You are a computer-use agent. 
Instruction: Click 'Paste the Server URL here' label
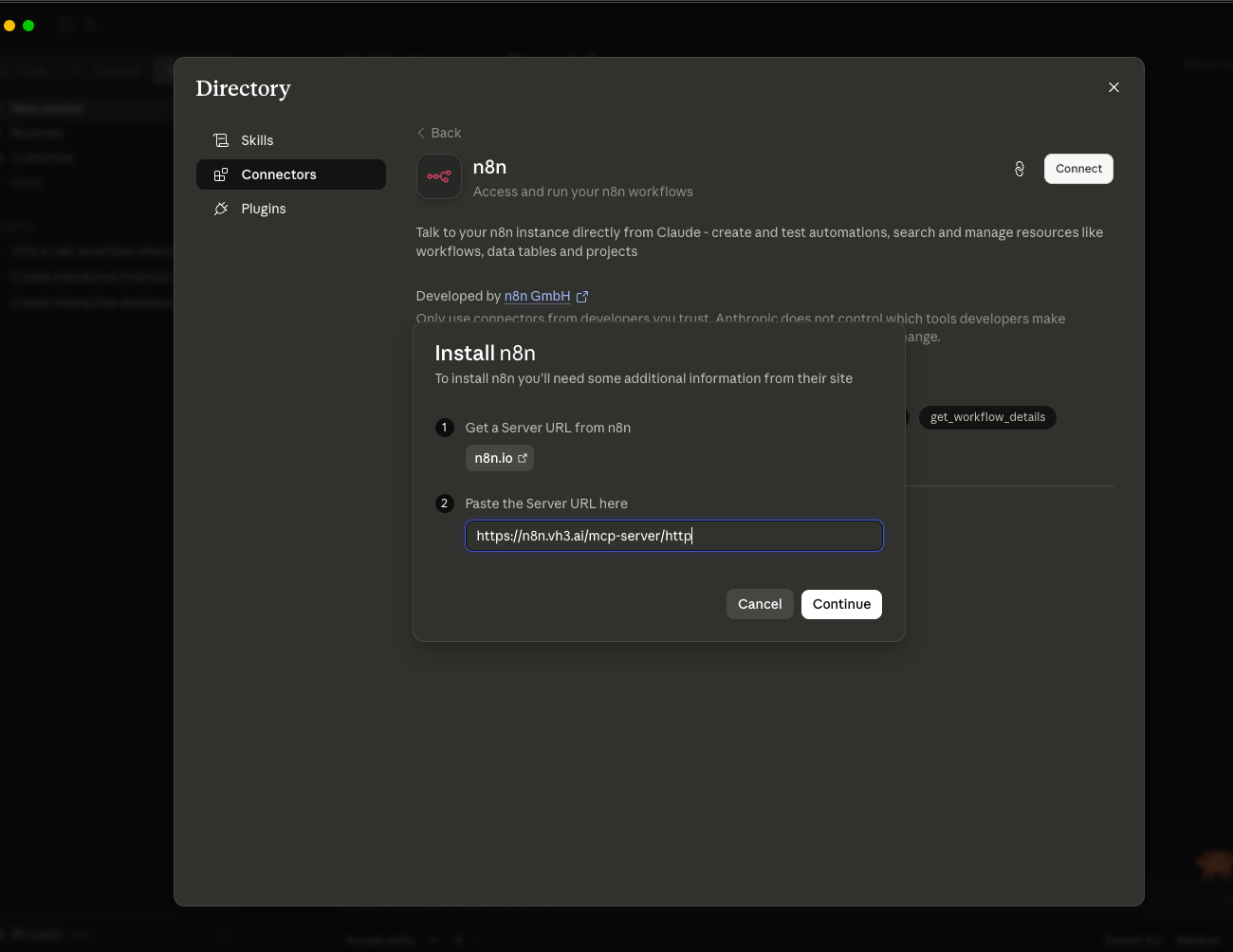[546, 503]
